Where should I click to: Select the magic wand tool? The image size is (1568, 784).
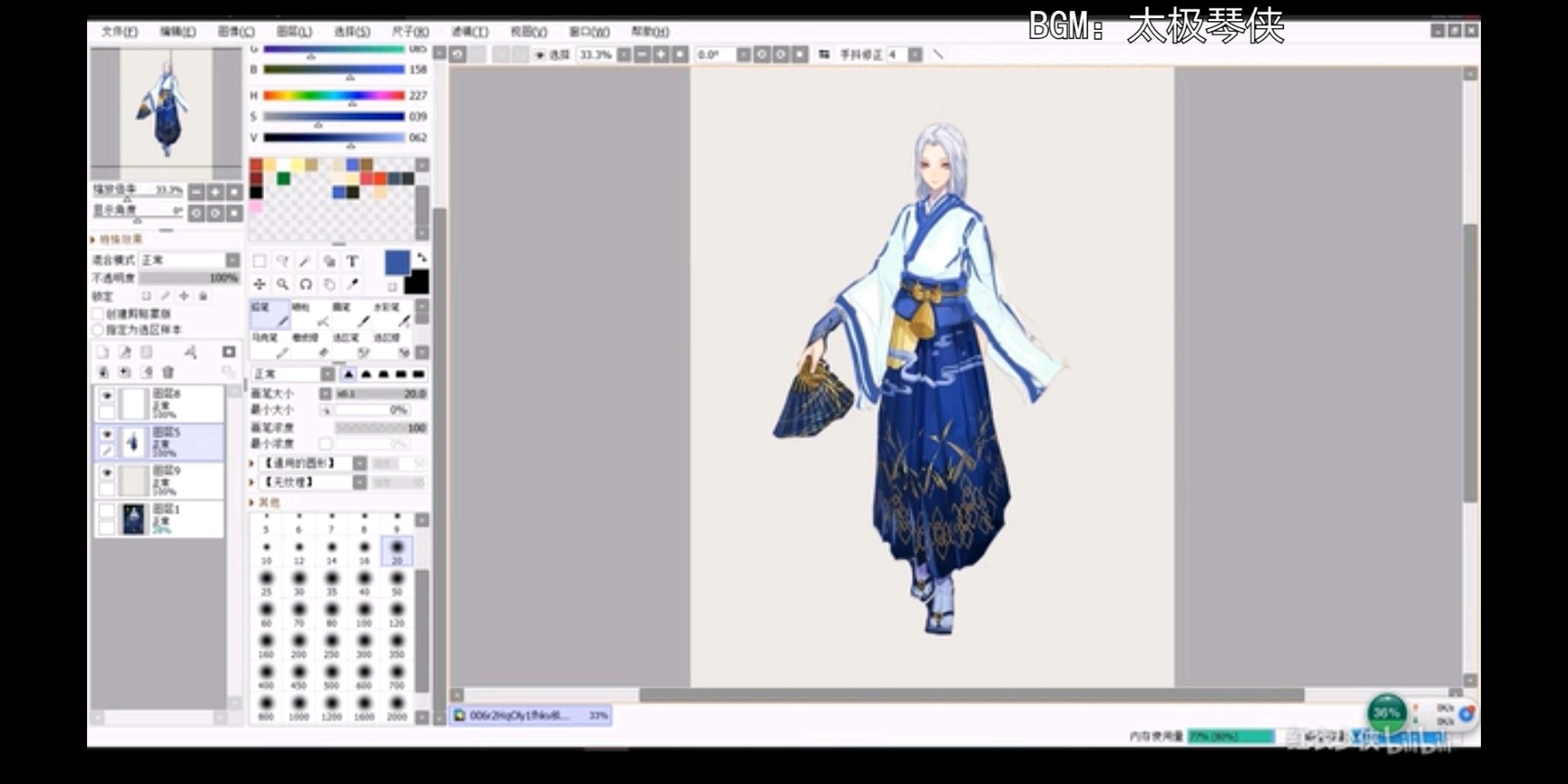pos(306,261)
